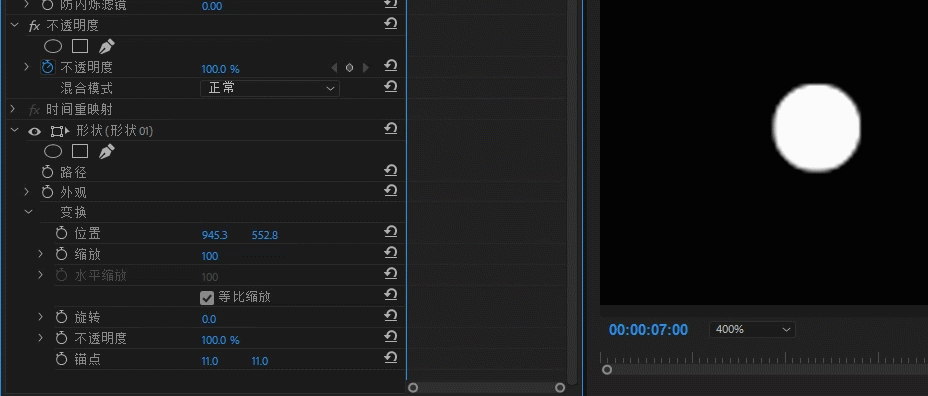Open the 混合模式 dropdown set to 正常
This screenshot has height=396, width=928.
270,88
